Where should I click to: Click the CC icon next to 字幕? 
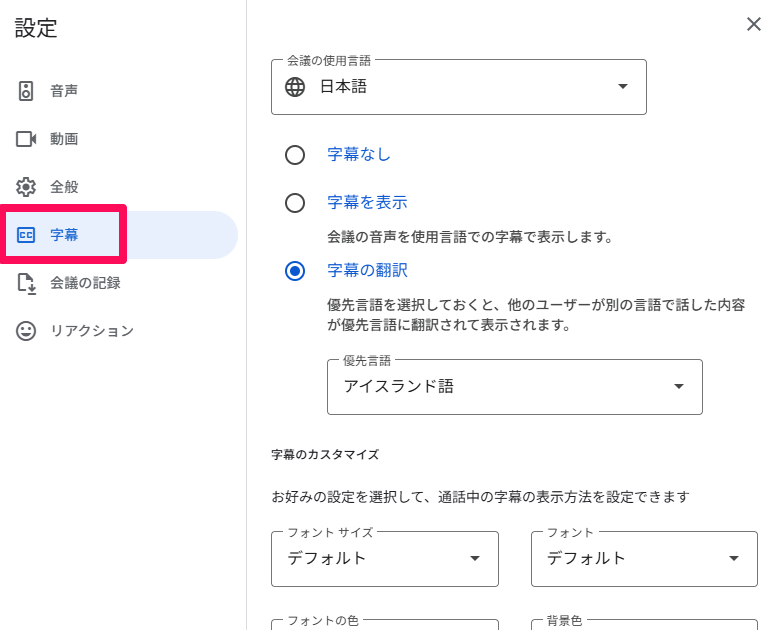(26, 235)
